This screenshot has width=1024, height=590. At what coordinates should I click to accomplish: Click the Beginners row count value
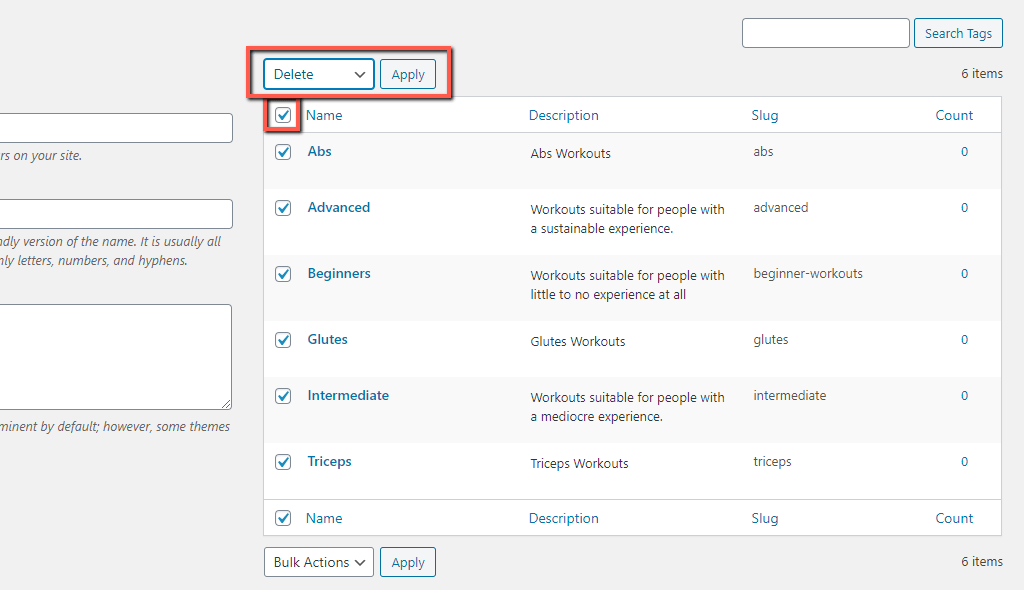(x=964, y=274)
